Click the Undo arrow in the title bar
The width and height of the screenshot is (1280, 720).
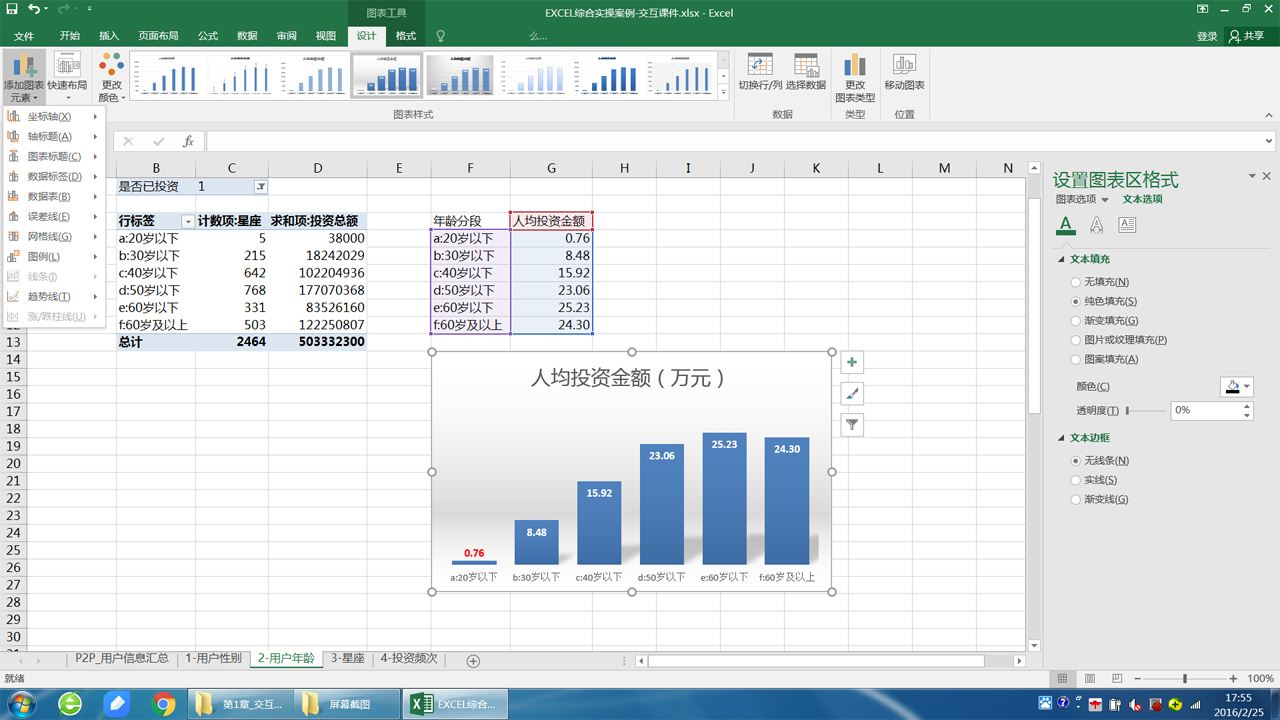click(34, 11)
